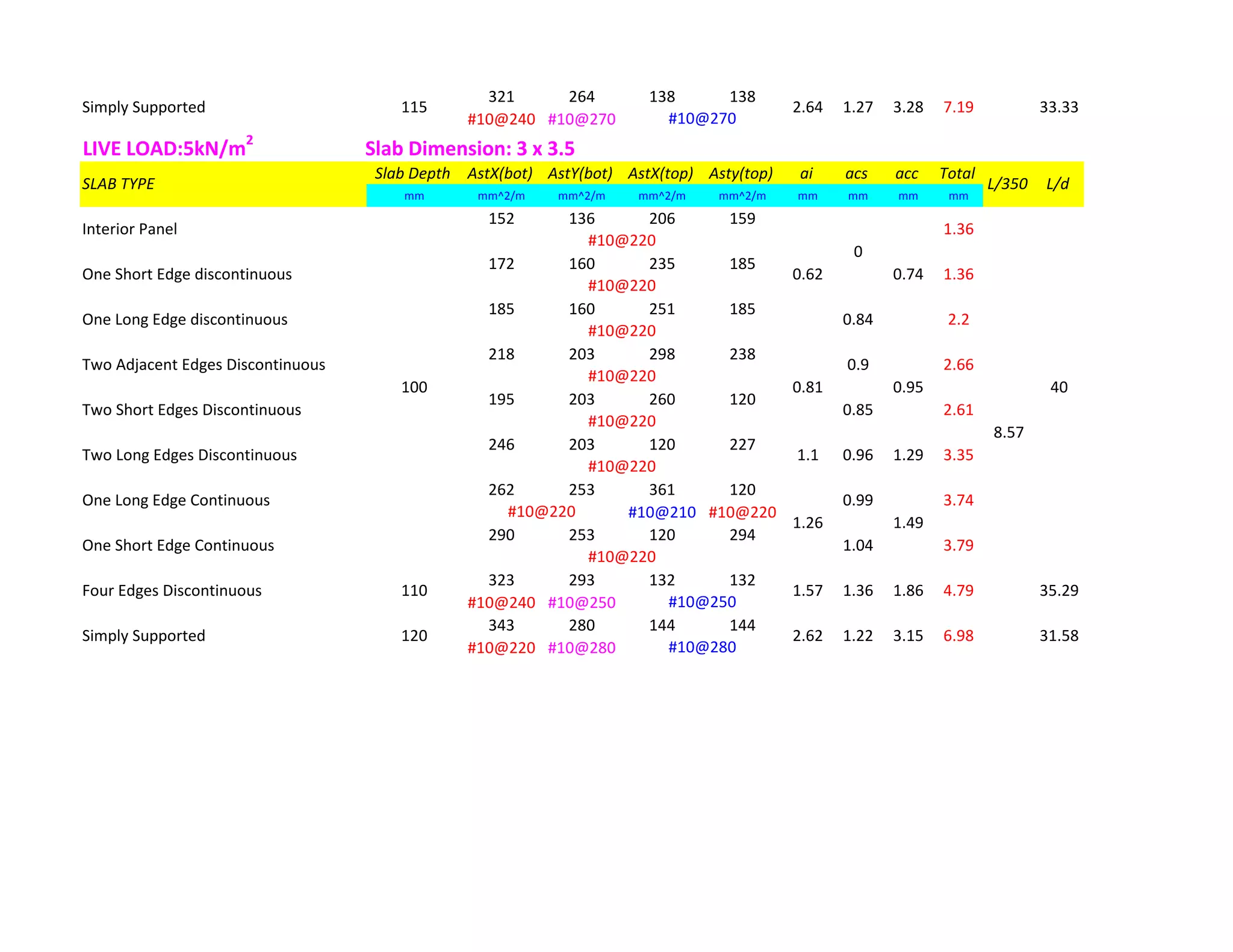Click the L/d header cell
Screen dimensions: 1233x952
[x=1058, y=184]
